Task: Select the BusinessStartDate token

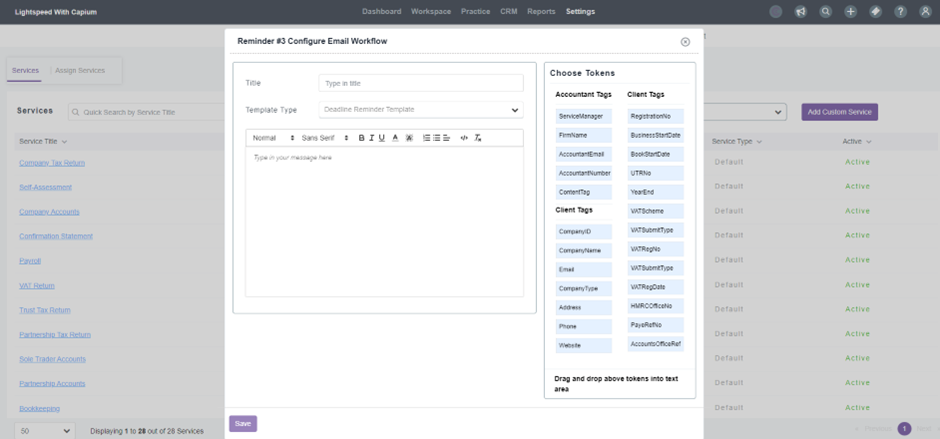Action: point(656,136)
